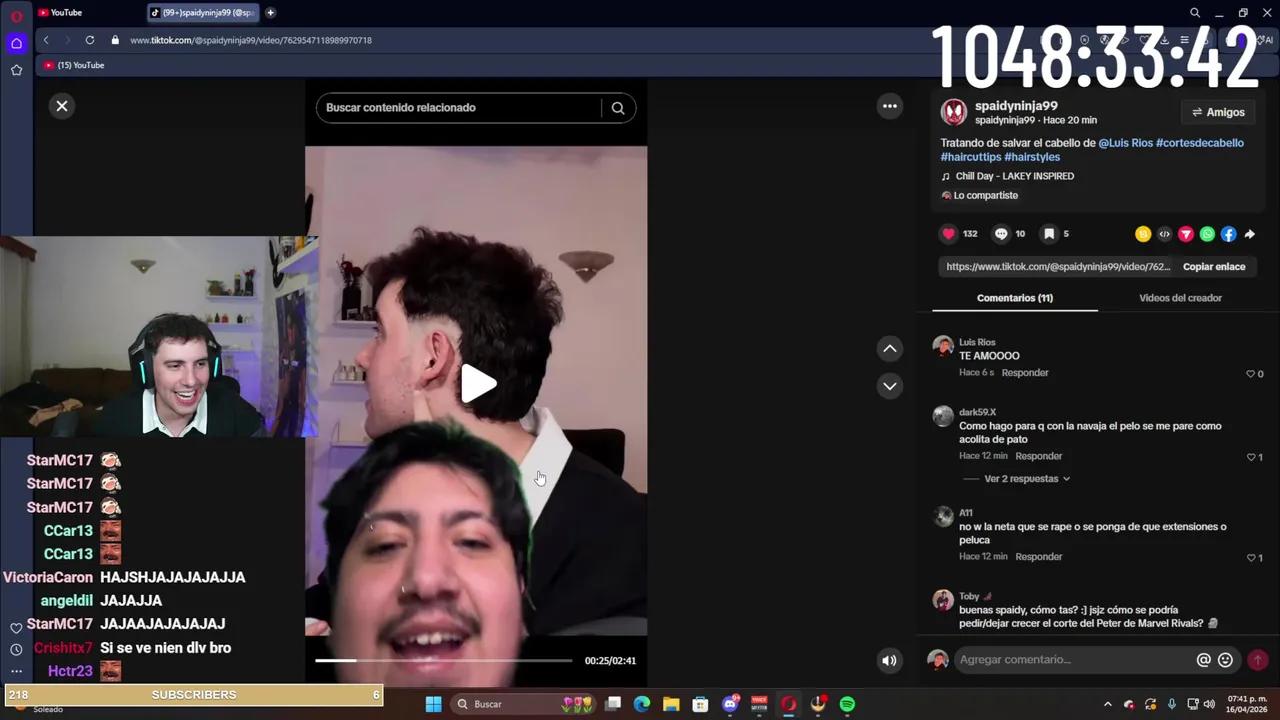Send to friends with red paper-plane icon
This screenshot has height=720, width=1280.
[1186, 234]
